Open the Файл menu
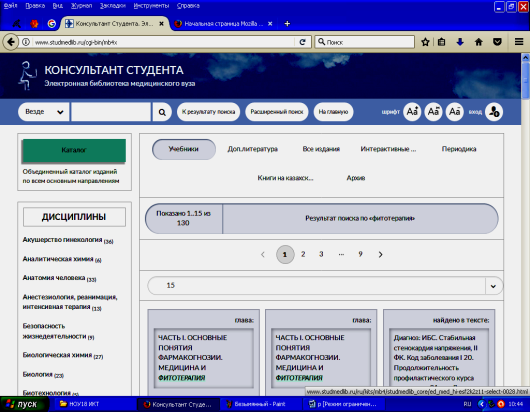 click(x=10, y=6)
